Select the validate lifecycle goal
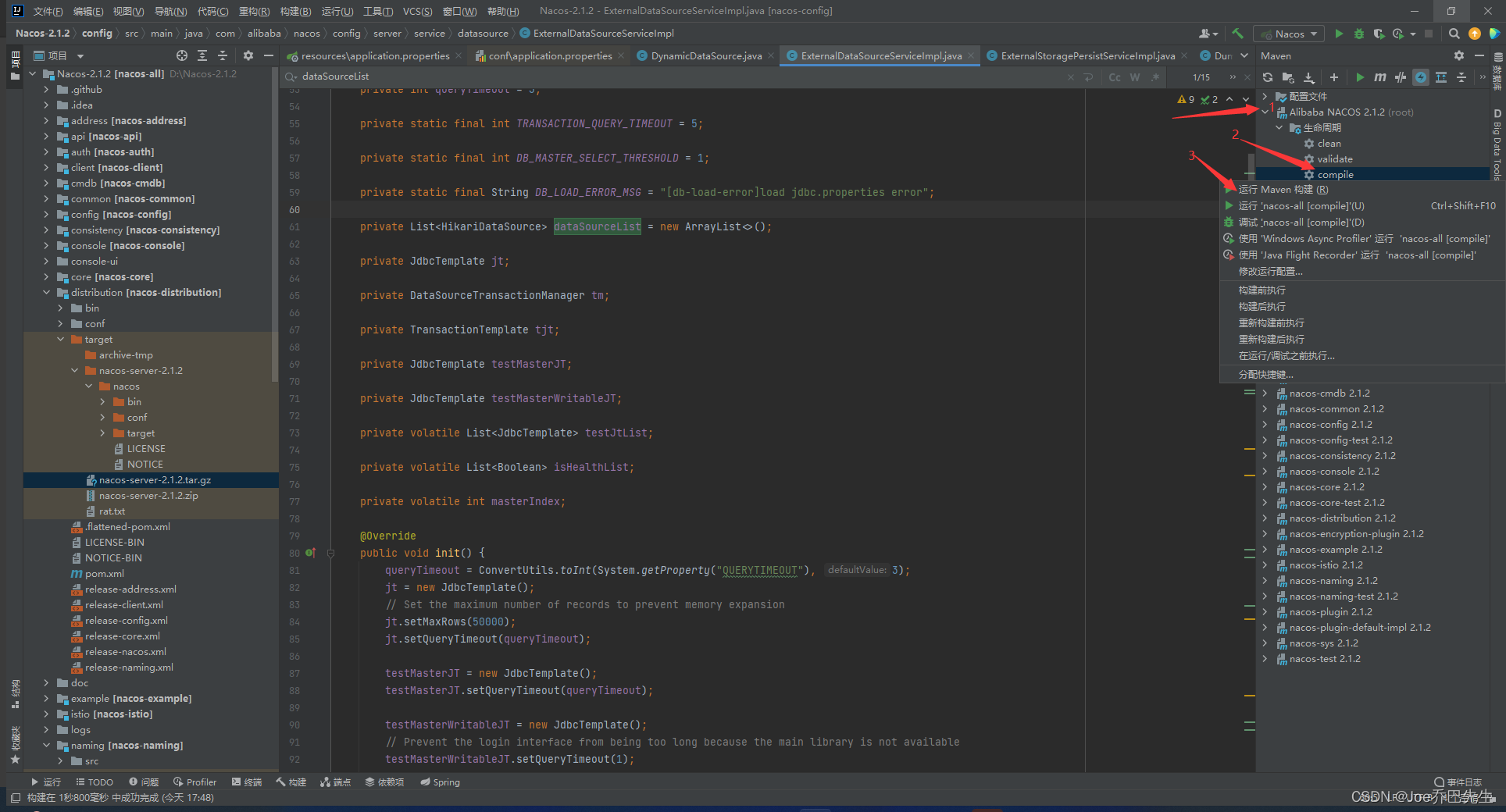This screenshot has height=812, width=1506. click(x=1334, y=159)
